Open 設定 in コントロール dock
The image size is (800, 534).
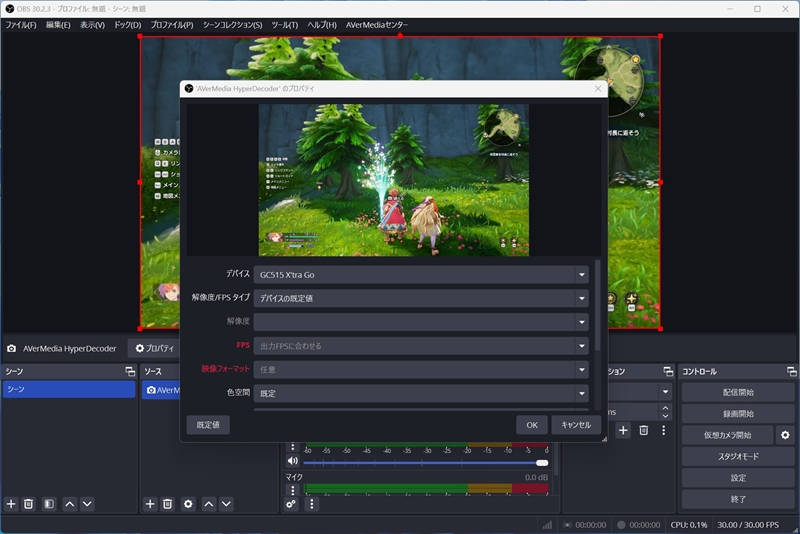click(738, 478)
